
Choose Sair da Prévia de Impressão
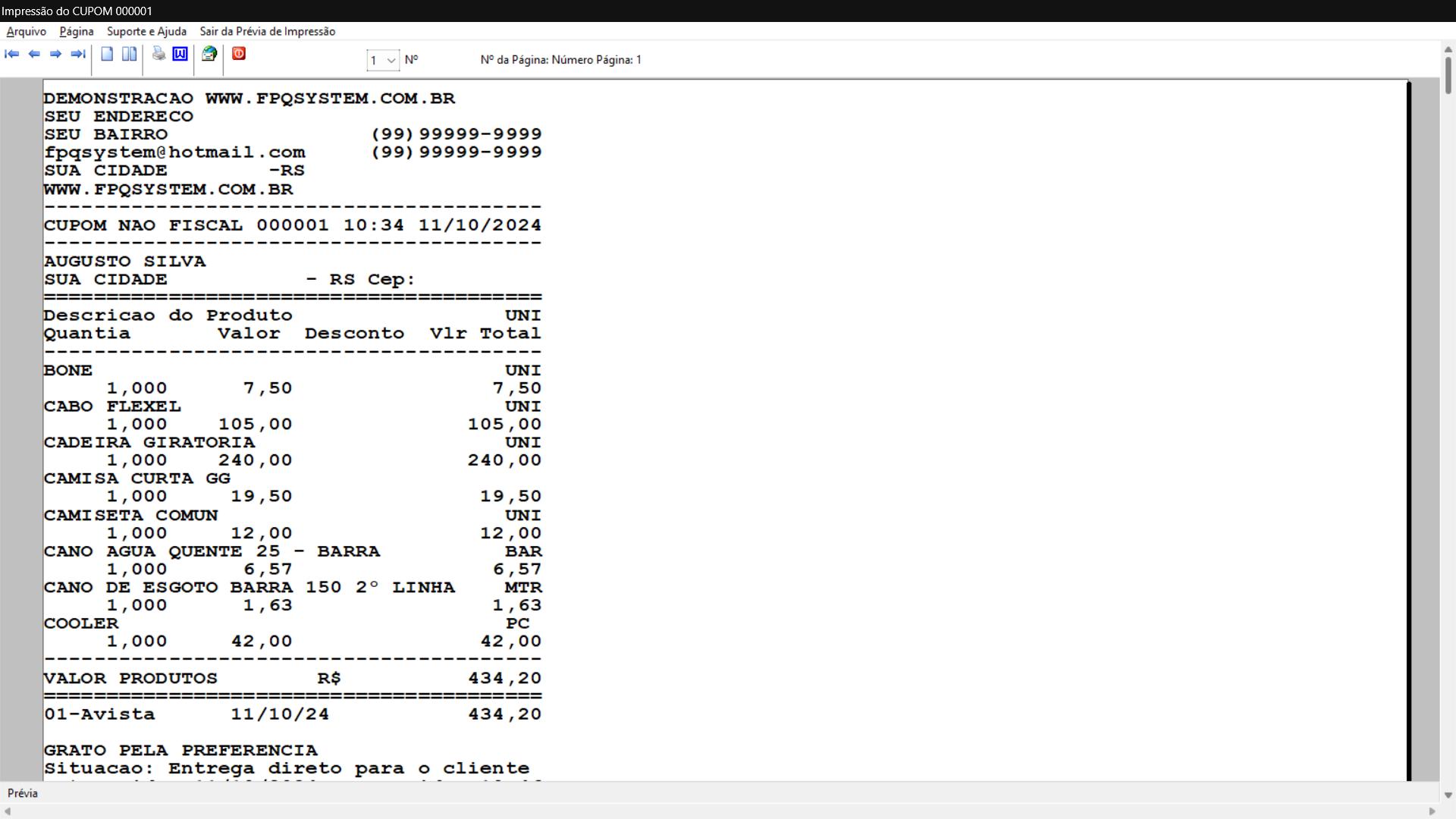pyautogui.click(x=268, y=31)
